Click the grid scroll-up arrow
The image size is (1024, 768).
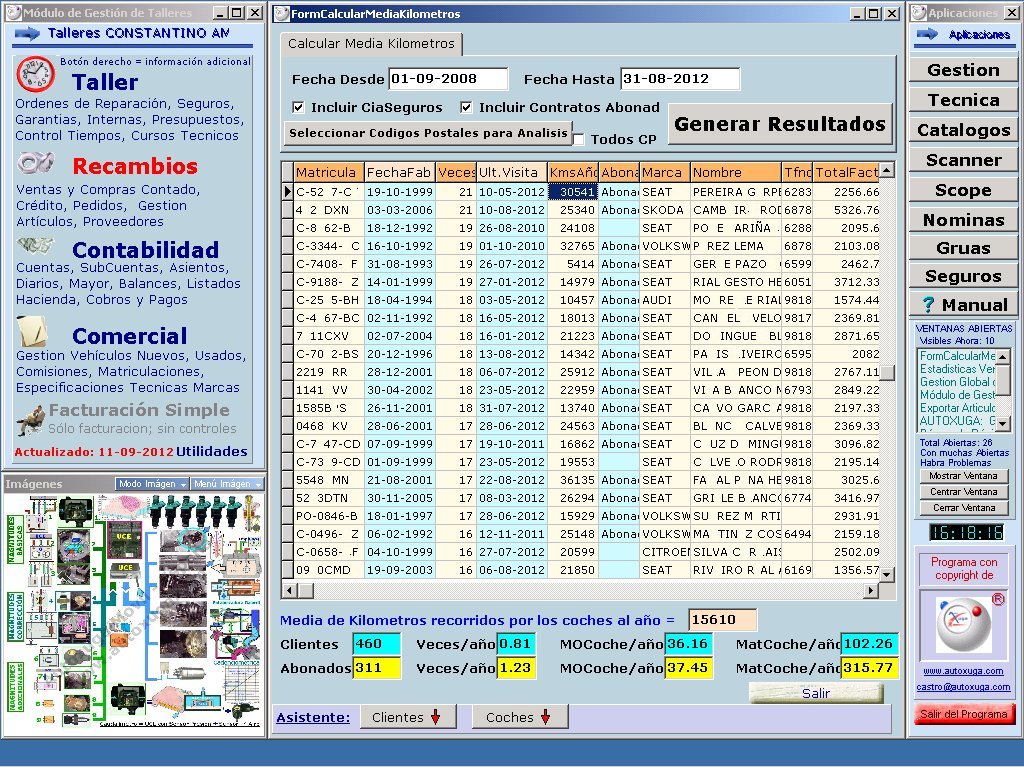tap(886, 170)
